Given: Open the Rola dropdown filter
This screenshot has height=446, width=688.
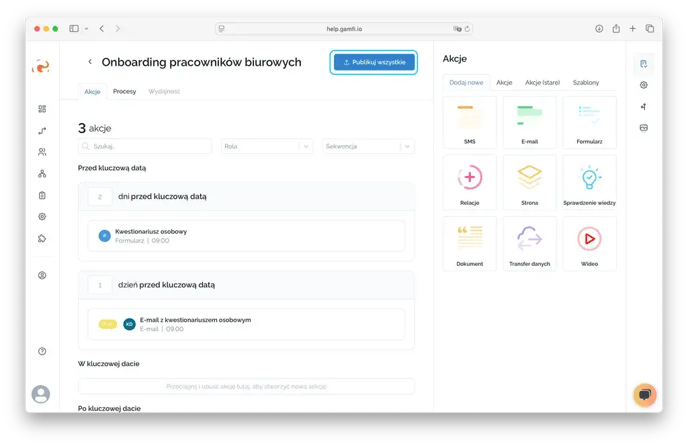Looking at the screenshot, I should click(266, 146).
